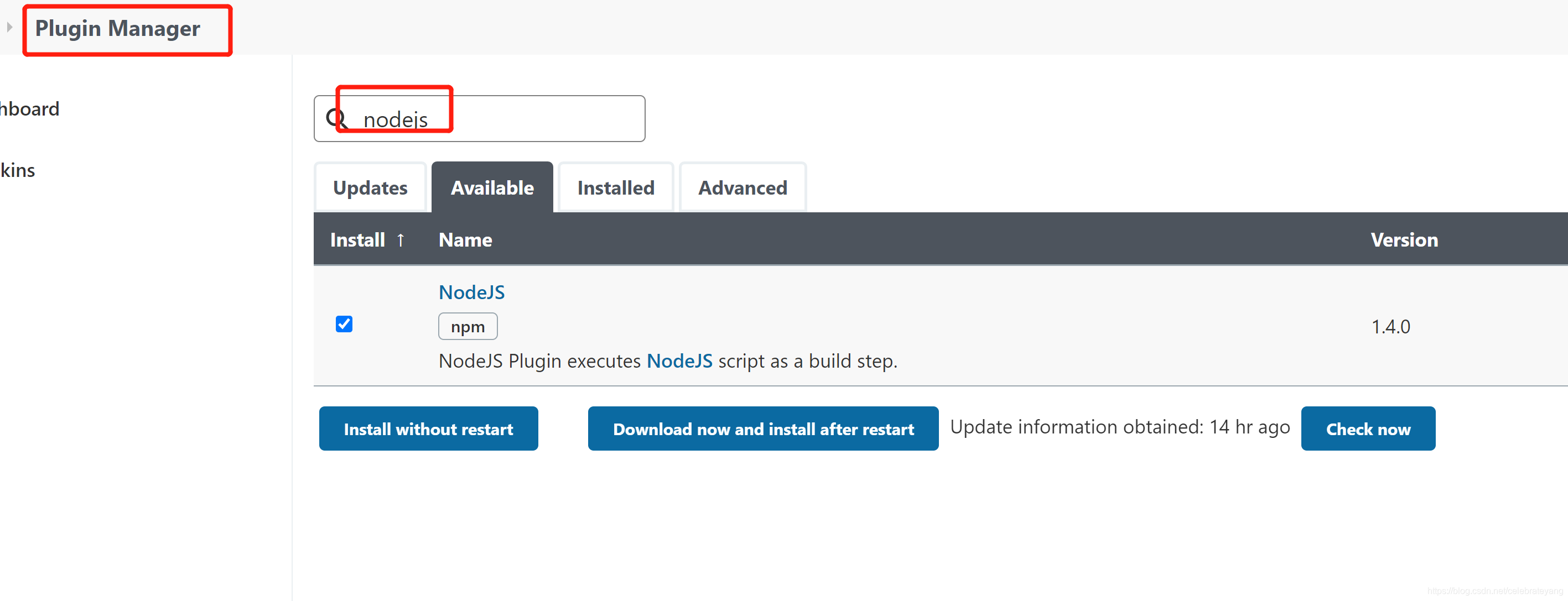Click the Version column header
1568x601 pixels.
(x=1404, y=239)
